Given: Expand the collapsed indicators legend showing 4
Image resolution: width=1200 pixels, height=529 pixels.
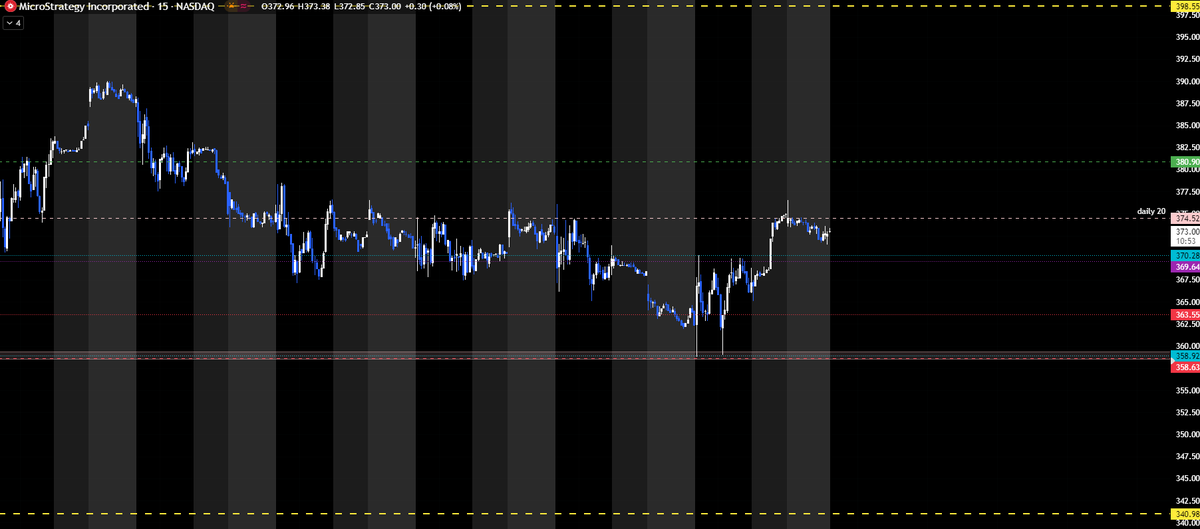Looking at the screenshot, I should click(14, 23).
